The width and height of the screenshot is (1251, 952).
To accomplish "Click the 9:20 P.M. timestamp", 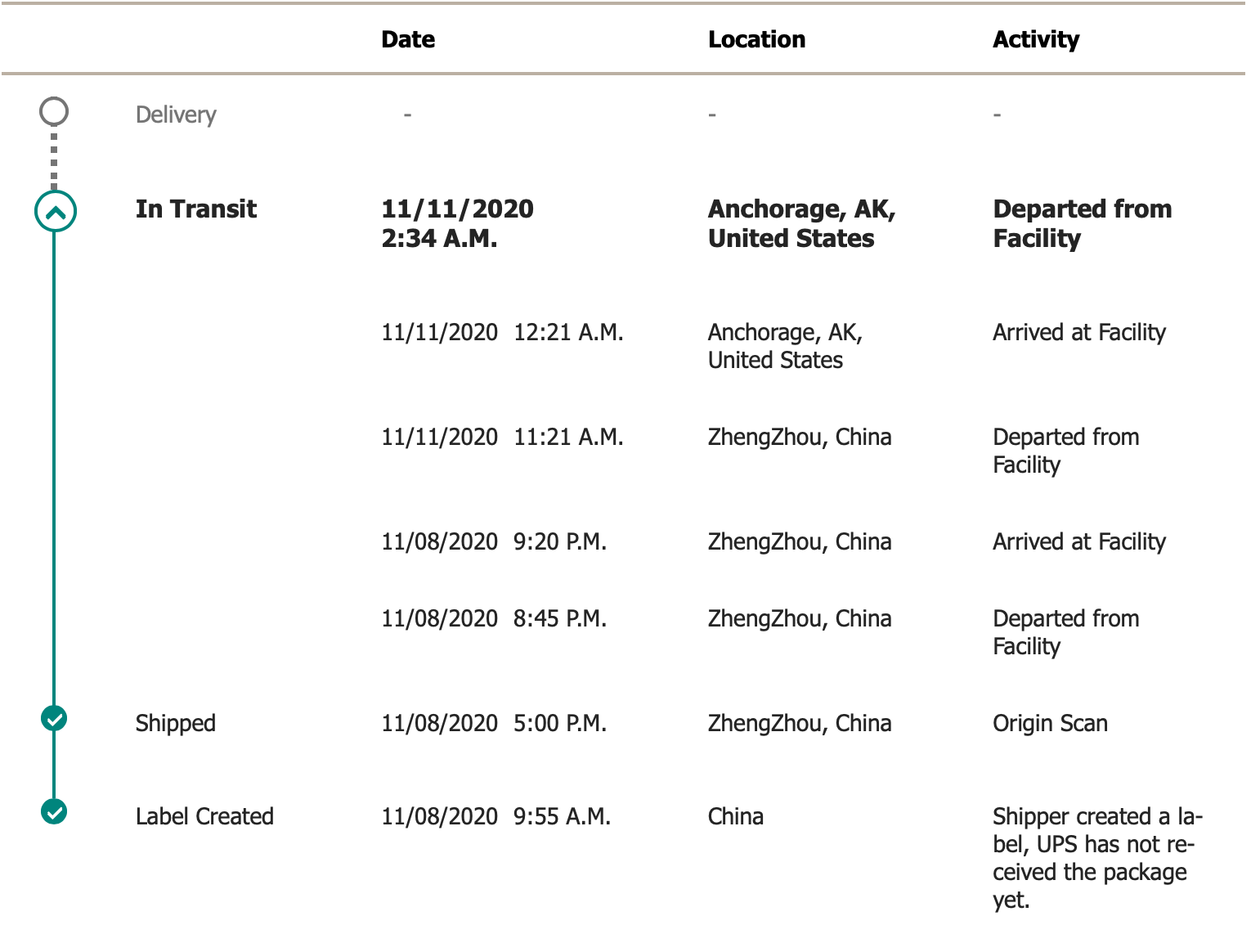I will 560,541.
